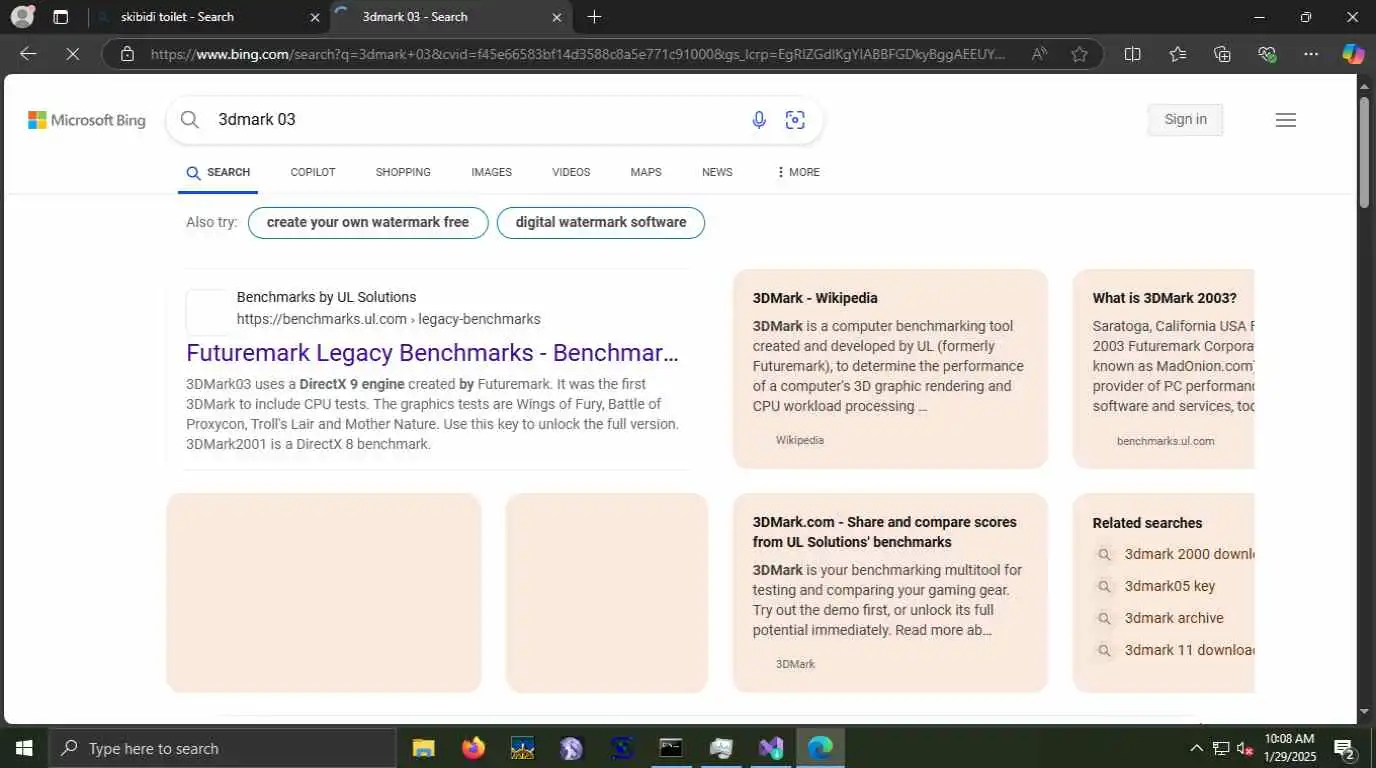Open Windows Start menu
The height and width of the screenshot is (768, 1376).
24,748
